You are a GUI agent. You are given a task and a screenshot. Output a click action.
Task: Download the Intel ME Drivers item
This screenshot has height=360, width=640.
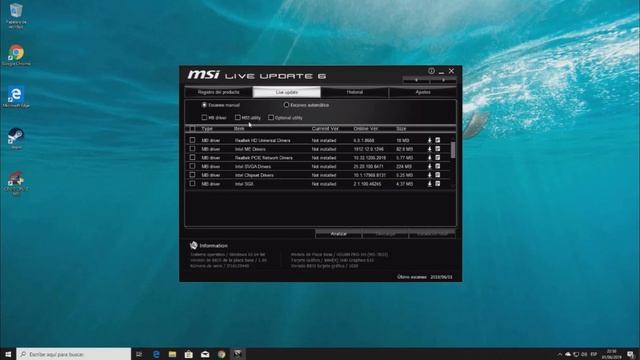pyautogui.click(x=429, y=149)
